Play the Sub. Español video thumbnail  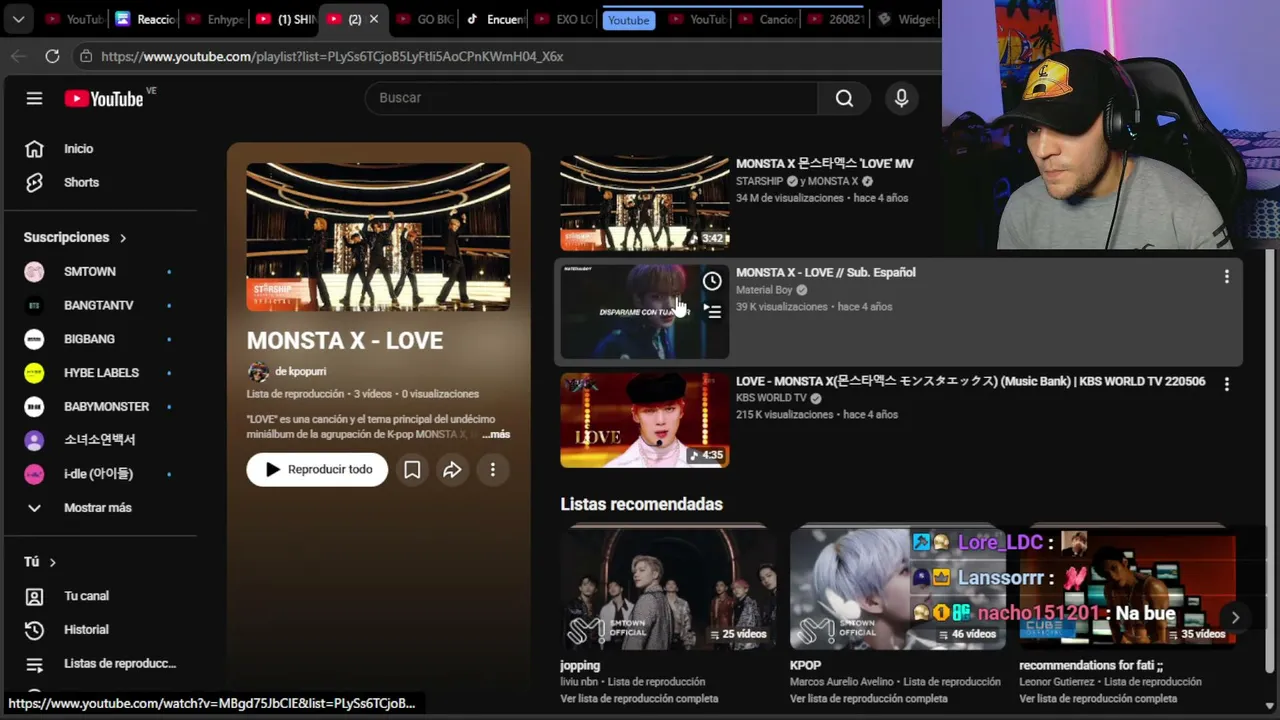(x=645, y=312)
